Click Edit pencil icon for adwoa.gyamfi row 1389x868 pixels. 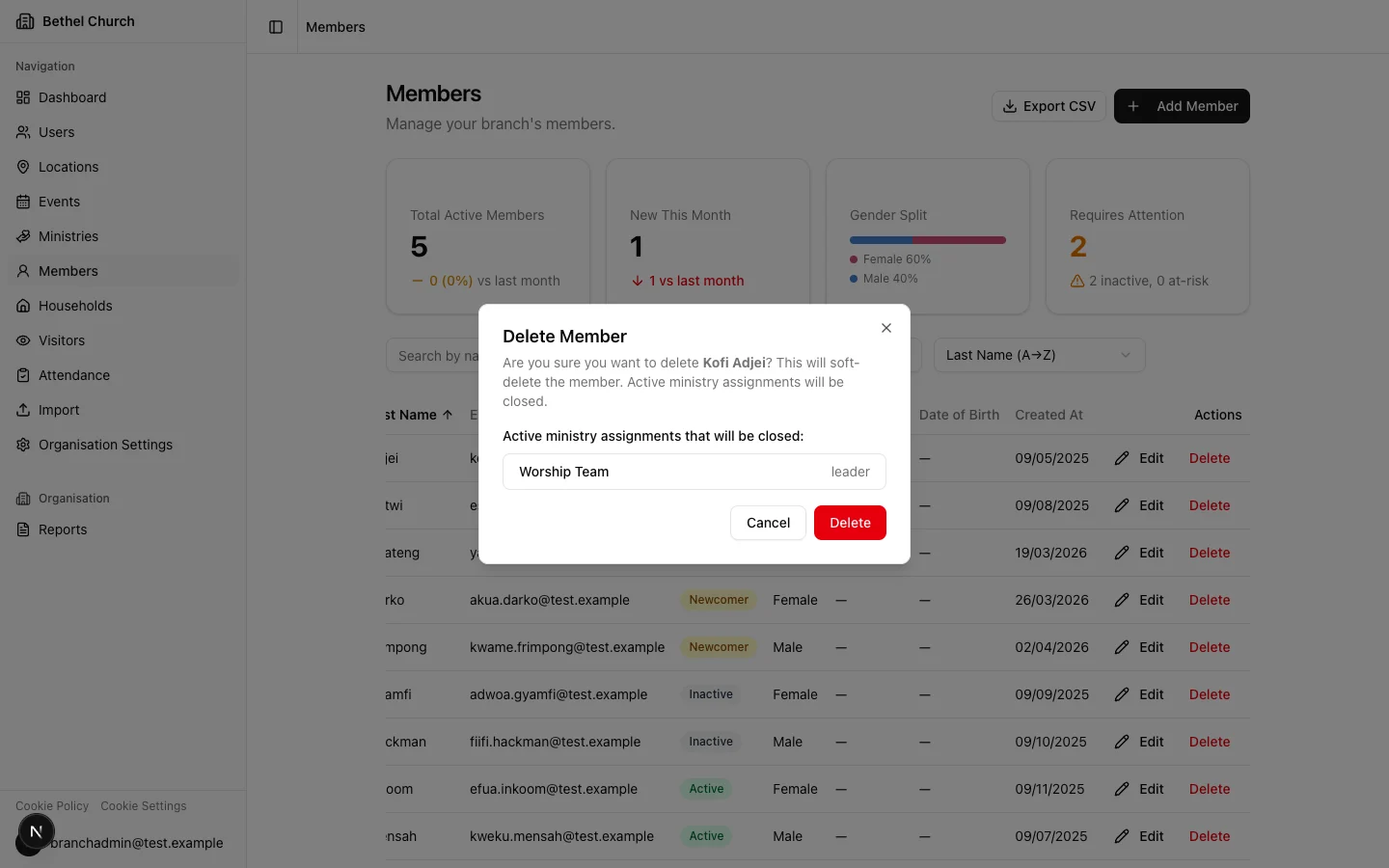coord(1122,694)
